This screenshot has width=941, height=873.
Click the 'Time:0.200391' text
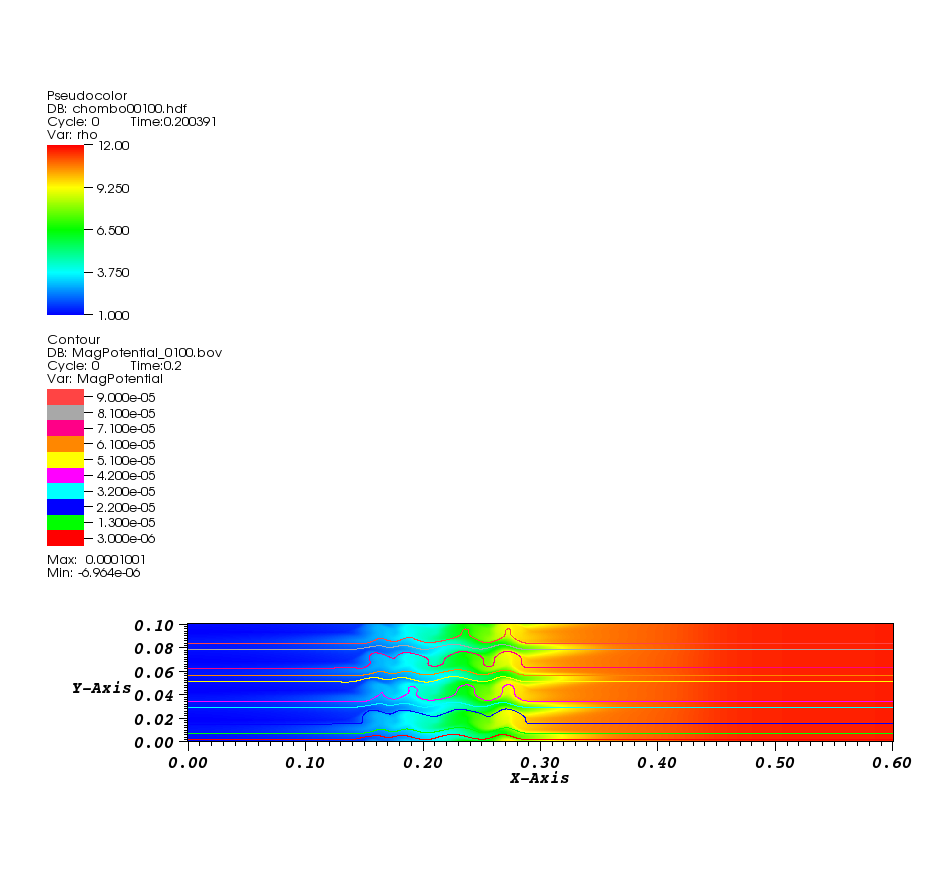tap(173, 122)
